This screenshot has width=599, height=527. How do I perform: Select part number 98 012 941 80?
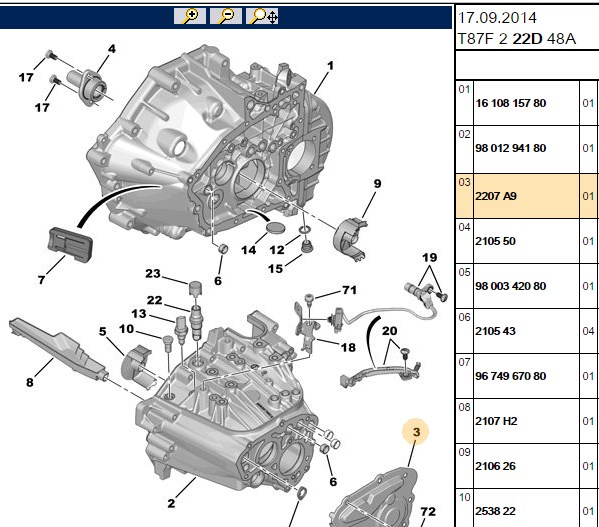click(x=510, y=148)
